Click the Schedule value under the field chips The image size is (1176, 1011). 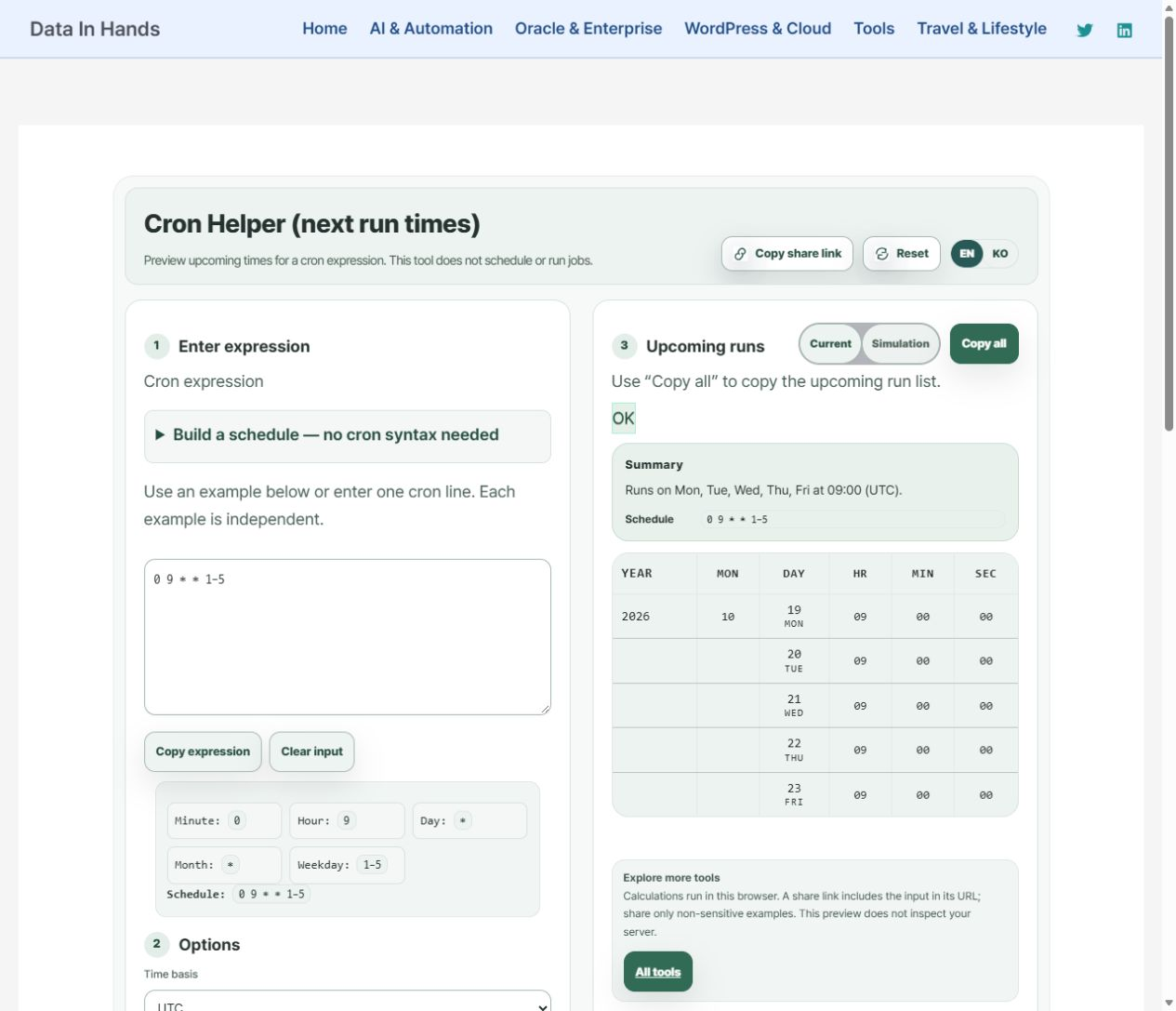click(x=271, y=894)
